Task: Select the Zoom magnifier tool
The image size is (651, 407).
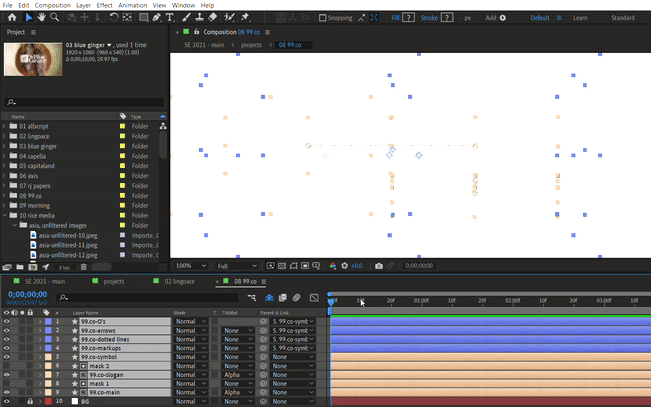Action: click(x=54, y=17)
